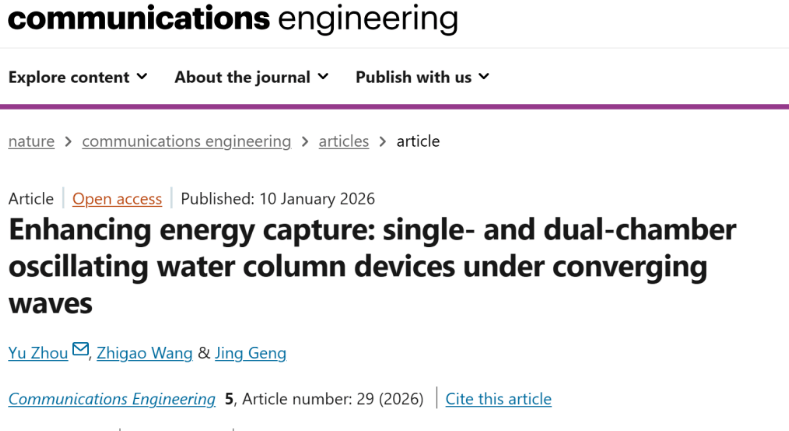Go to the nature breadcrumb link
Image resolution: width=789 pixels, height=431 pixels.
[31, 141]
